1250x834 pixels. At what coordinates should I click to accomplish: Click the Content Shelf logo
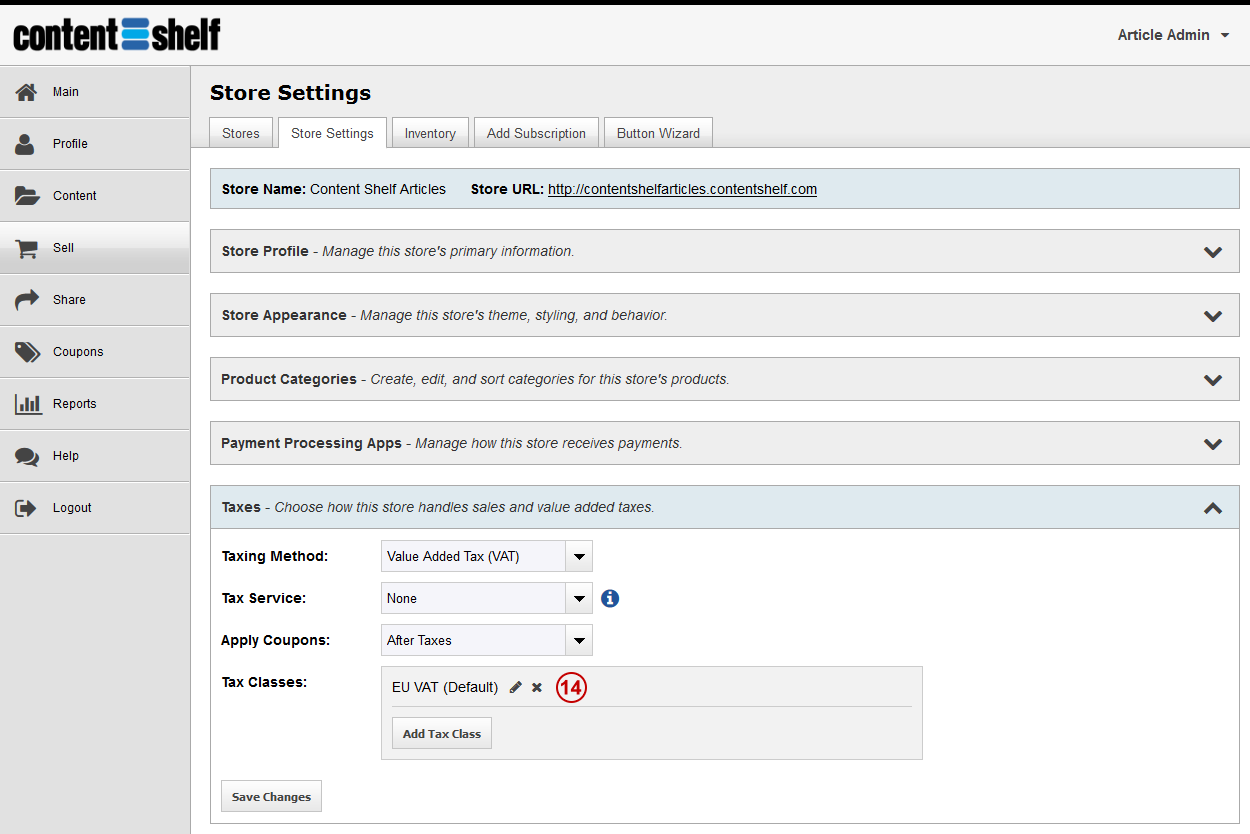point(117,34)
